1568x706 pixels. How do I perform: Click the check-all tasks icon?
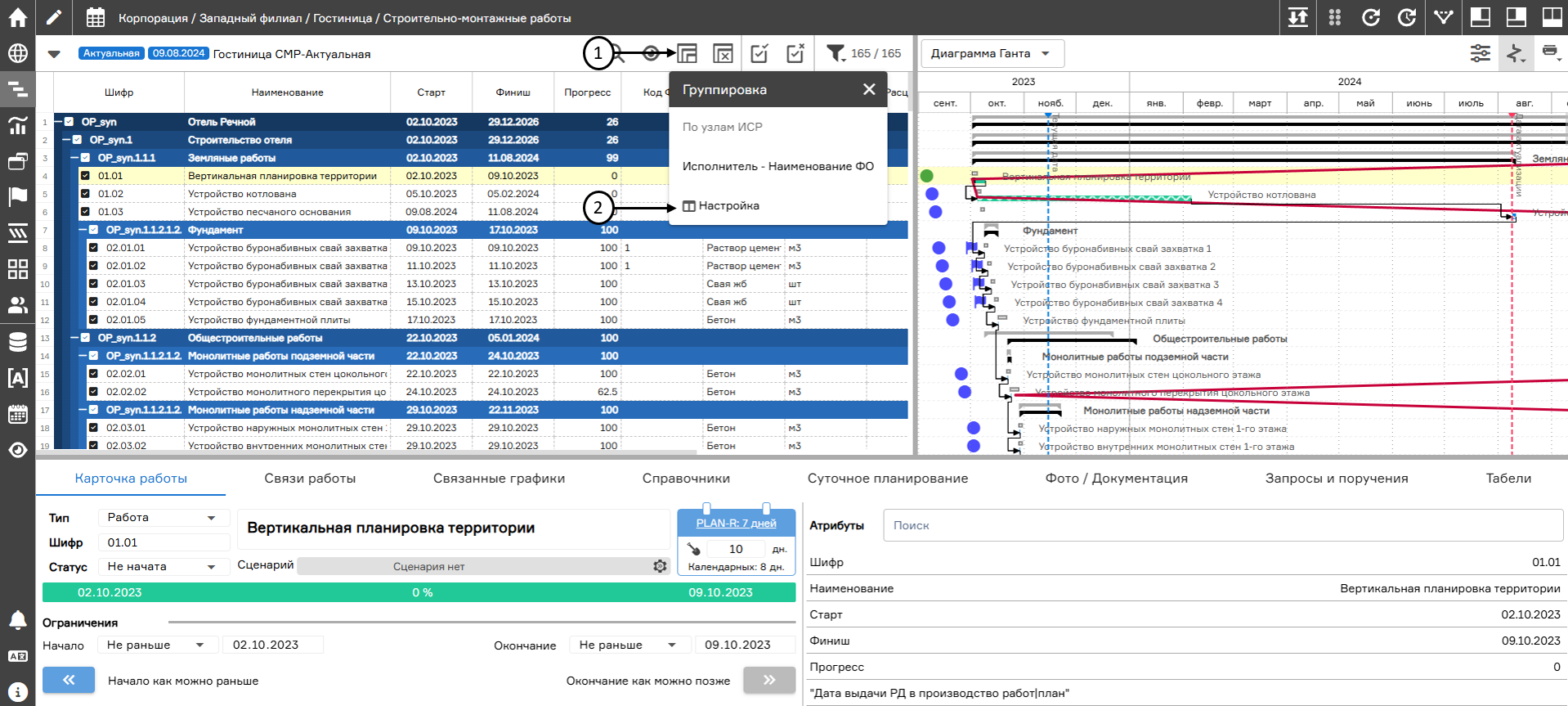[759, 54]
